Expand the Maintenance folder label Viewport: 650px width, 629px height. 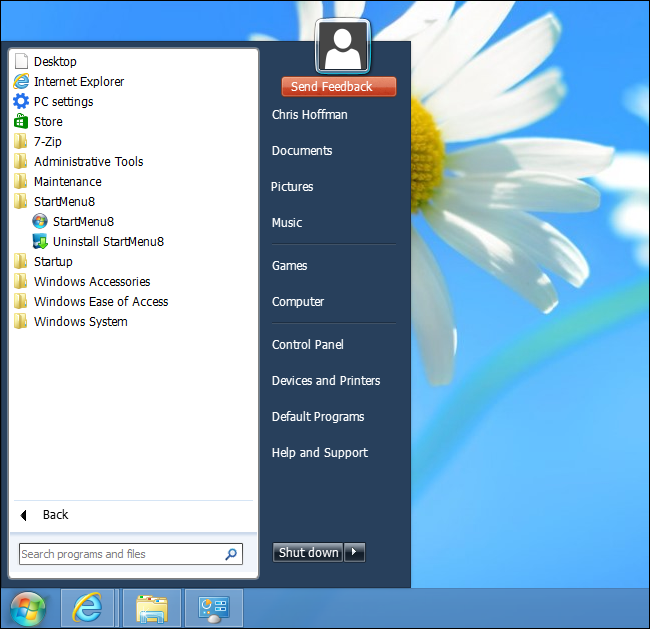click(x=68, y=182)
